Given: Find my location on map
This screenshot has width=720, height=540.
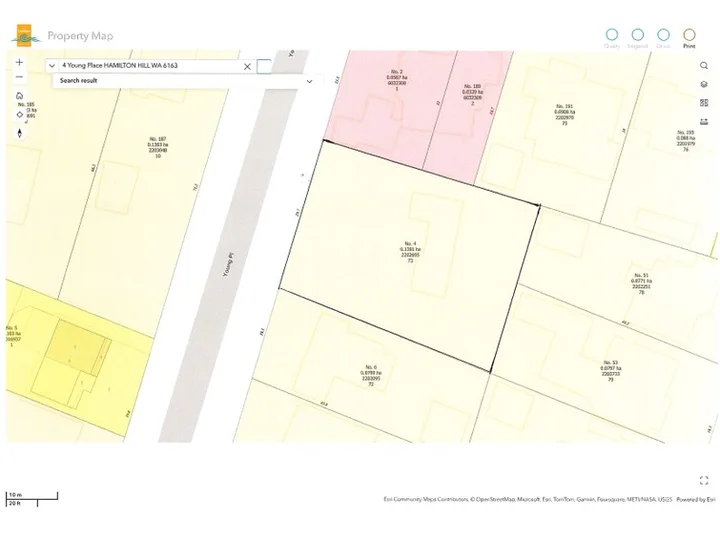Looking at the screenshot, I should tap(19, 114).
